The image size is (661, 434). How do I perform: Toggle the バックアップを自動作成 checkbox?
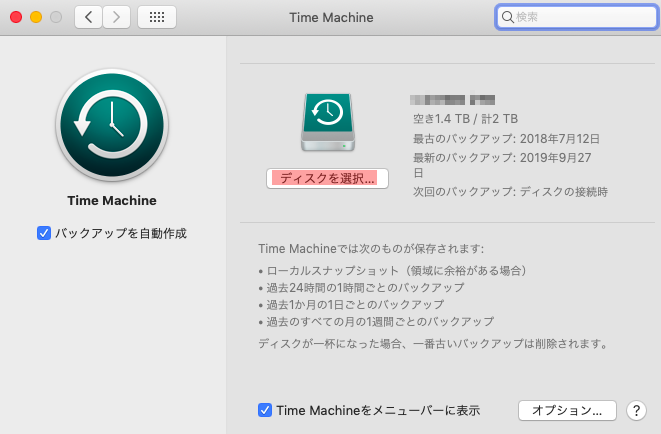click(x=44, y=233)
